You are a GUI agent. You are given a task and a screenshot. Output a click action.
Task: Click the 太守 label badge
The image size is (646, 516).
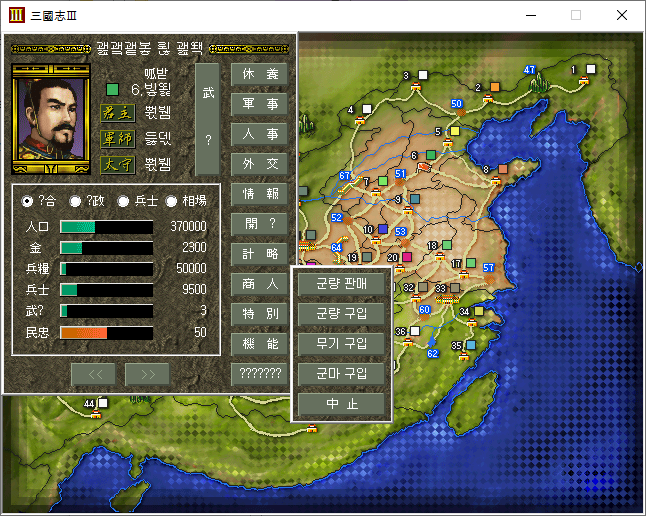point(118,165)
